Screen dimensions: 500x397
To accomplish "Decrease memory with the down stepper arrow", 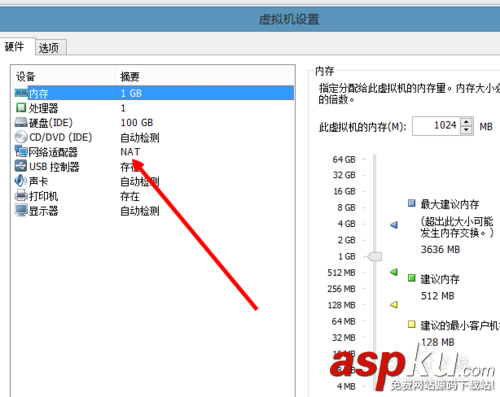I will click(x=466, y=130).
